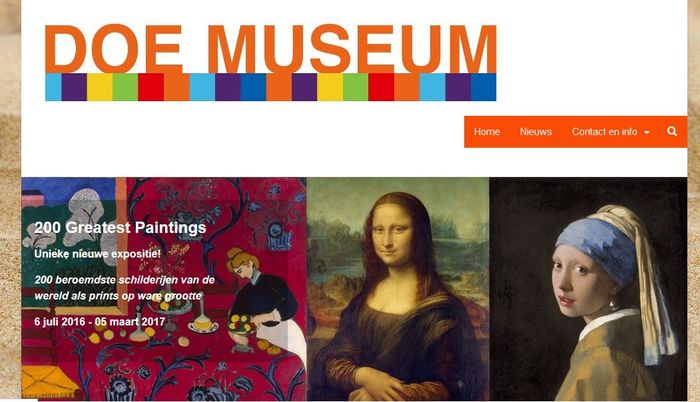Open the search magnifier icon
This screenshot has width=700, height=402.
tap(672, 131)
